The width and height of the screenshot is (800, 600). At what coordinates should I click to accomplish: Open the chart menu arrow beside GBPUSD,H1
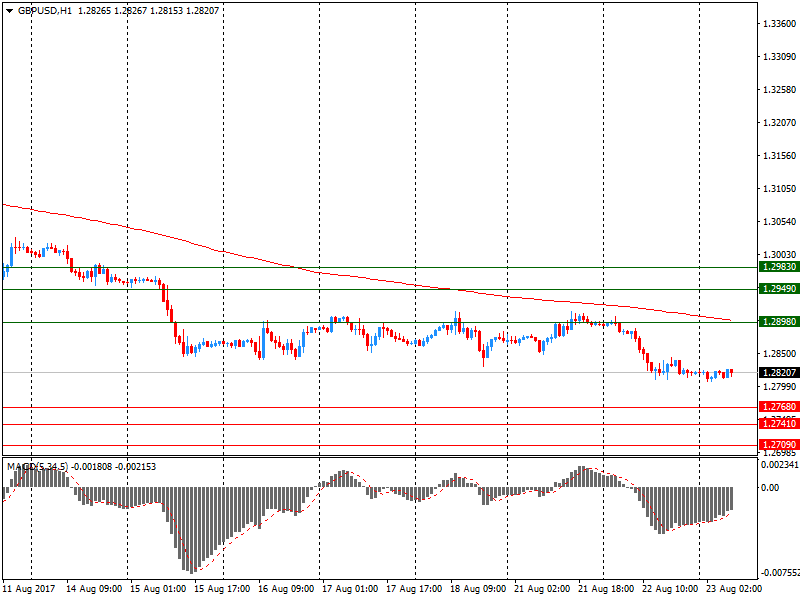(9, 11)
